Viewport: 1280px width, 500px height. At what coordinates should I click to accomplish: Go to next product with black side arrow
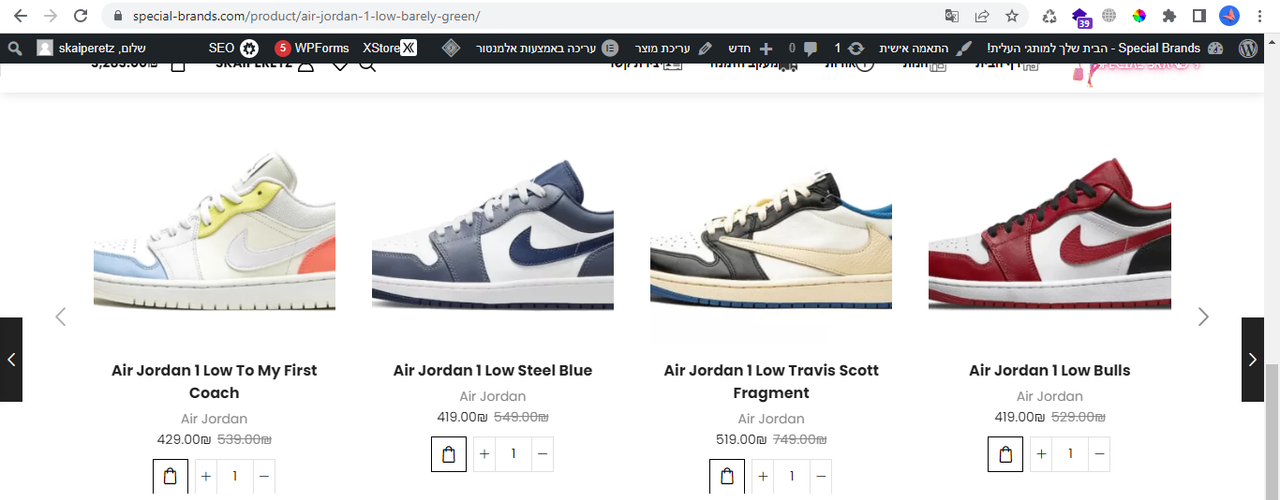coord(1253,359)
